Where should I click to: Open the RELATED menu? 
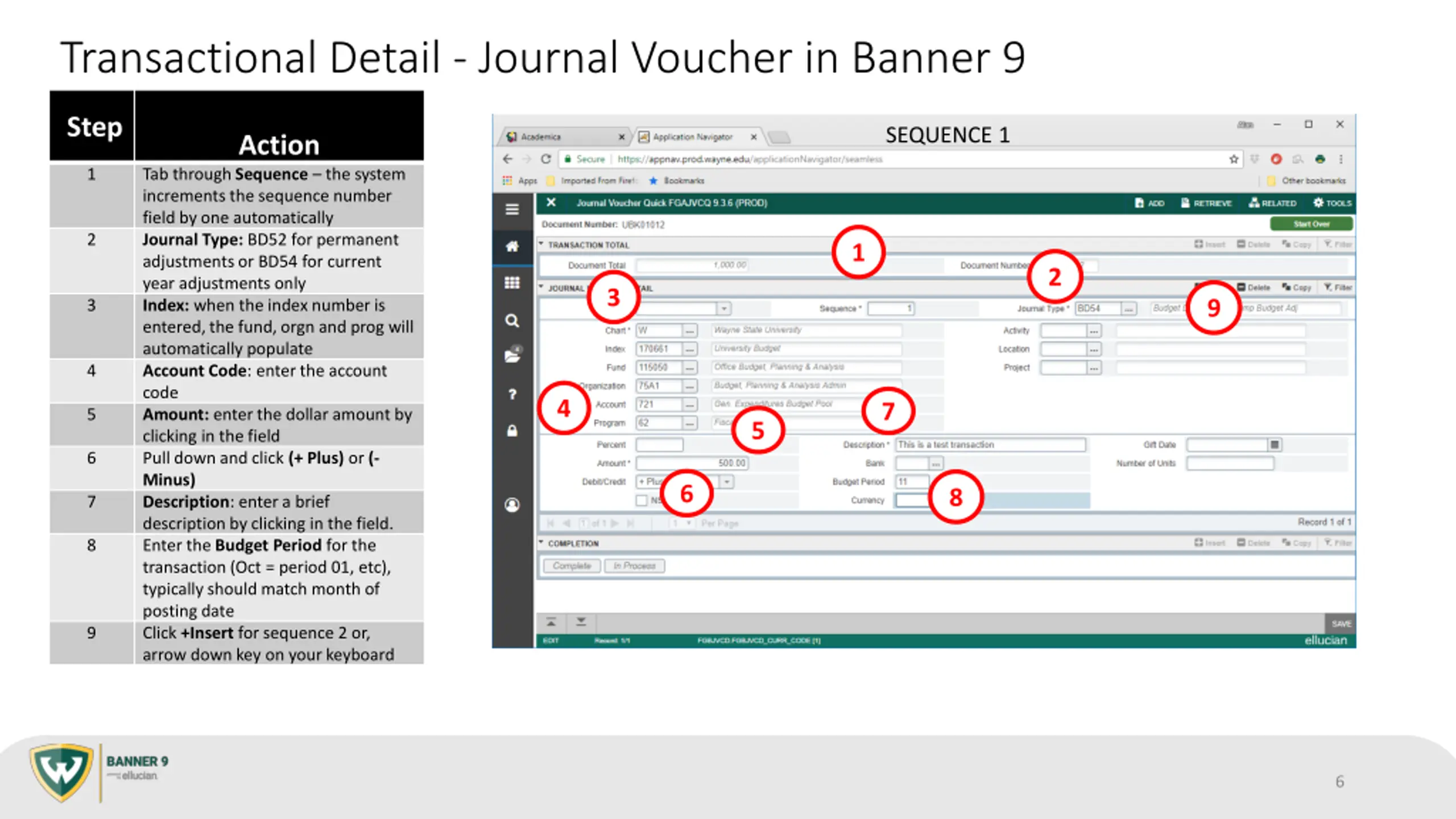1272,203
